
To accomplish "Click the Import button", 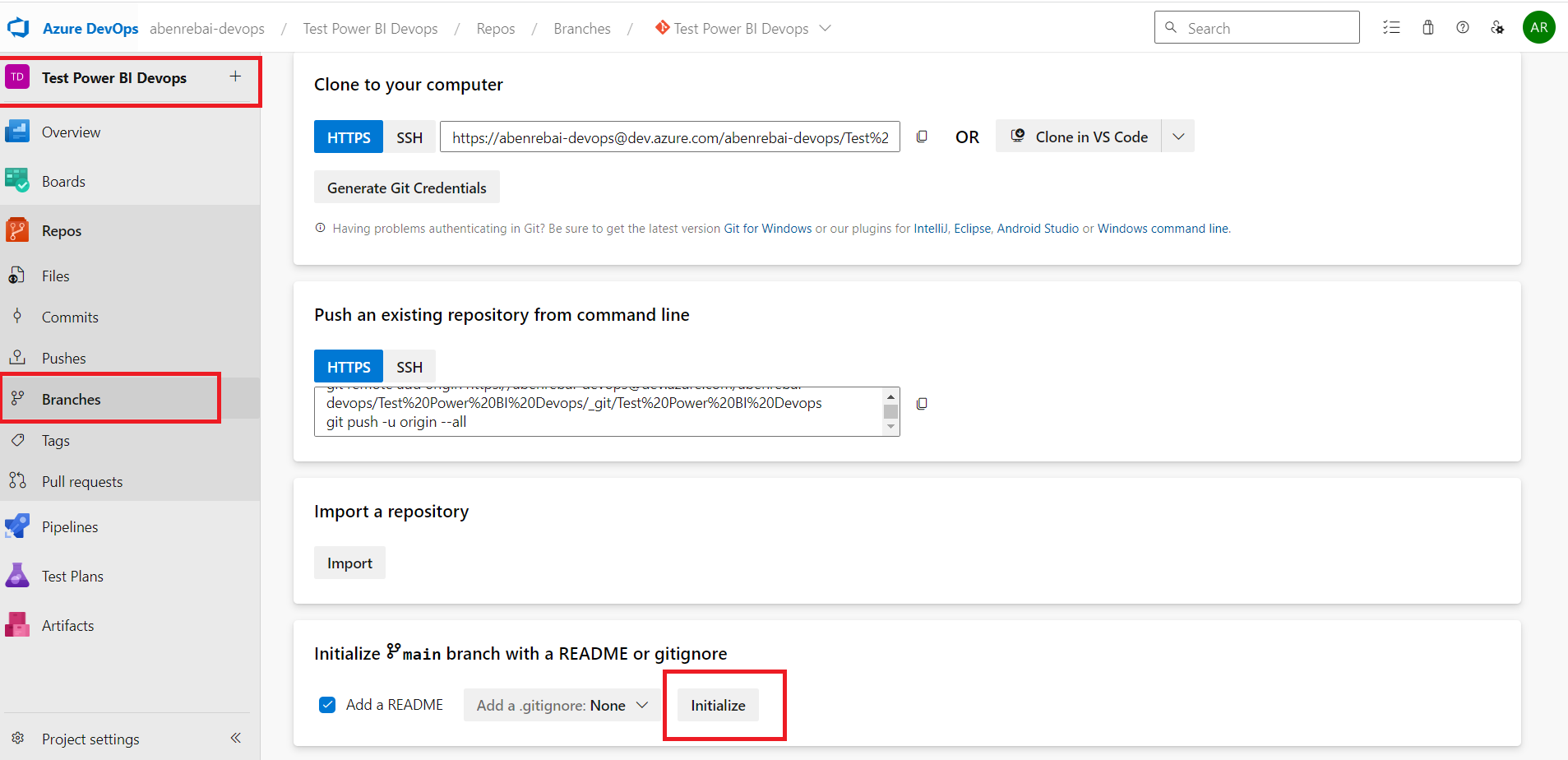I will pos(349,563).
